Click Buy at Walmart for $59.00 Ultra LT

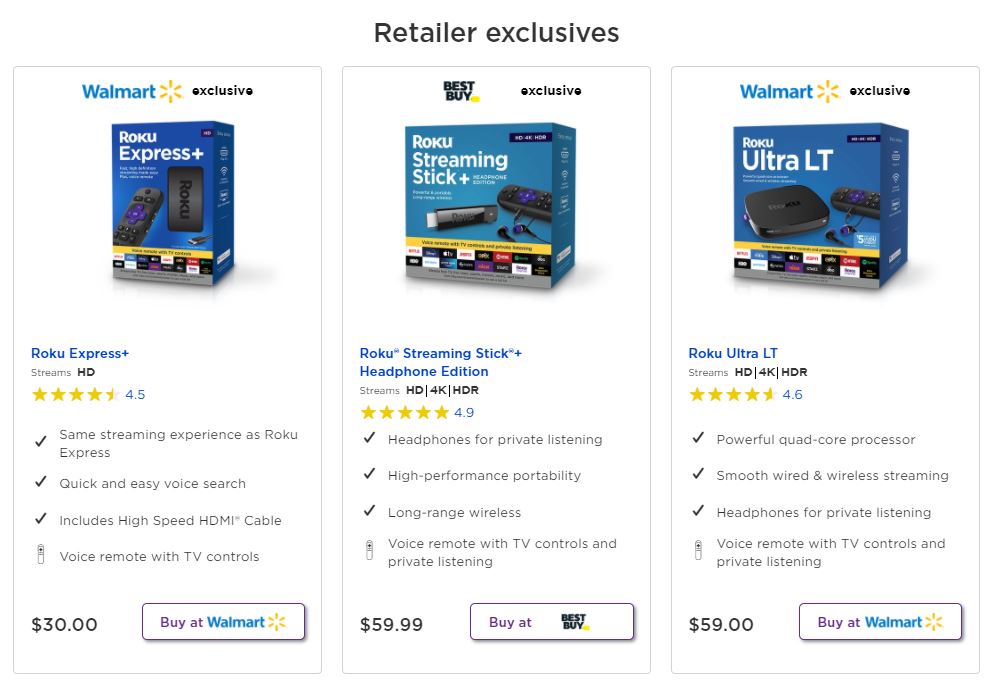[880, 621]
